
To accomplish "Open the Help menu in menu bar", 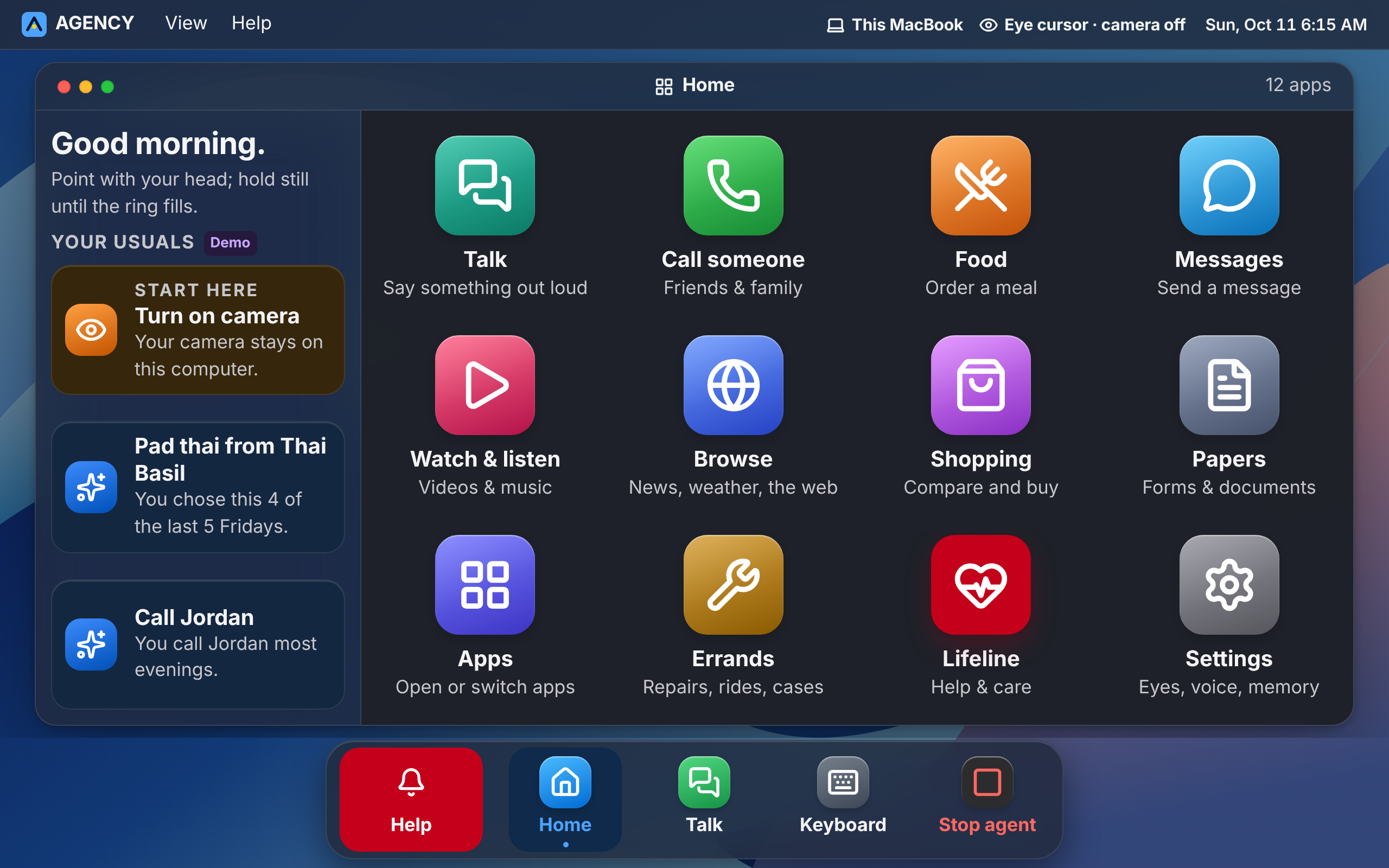I will click(x=251, y=23).
